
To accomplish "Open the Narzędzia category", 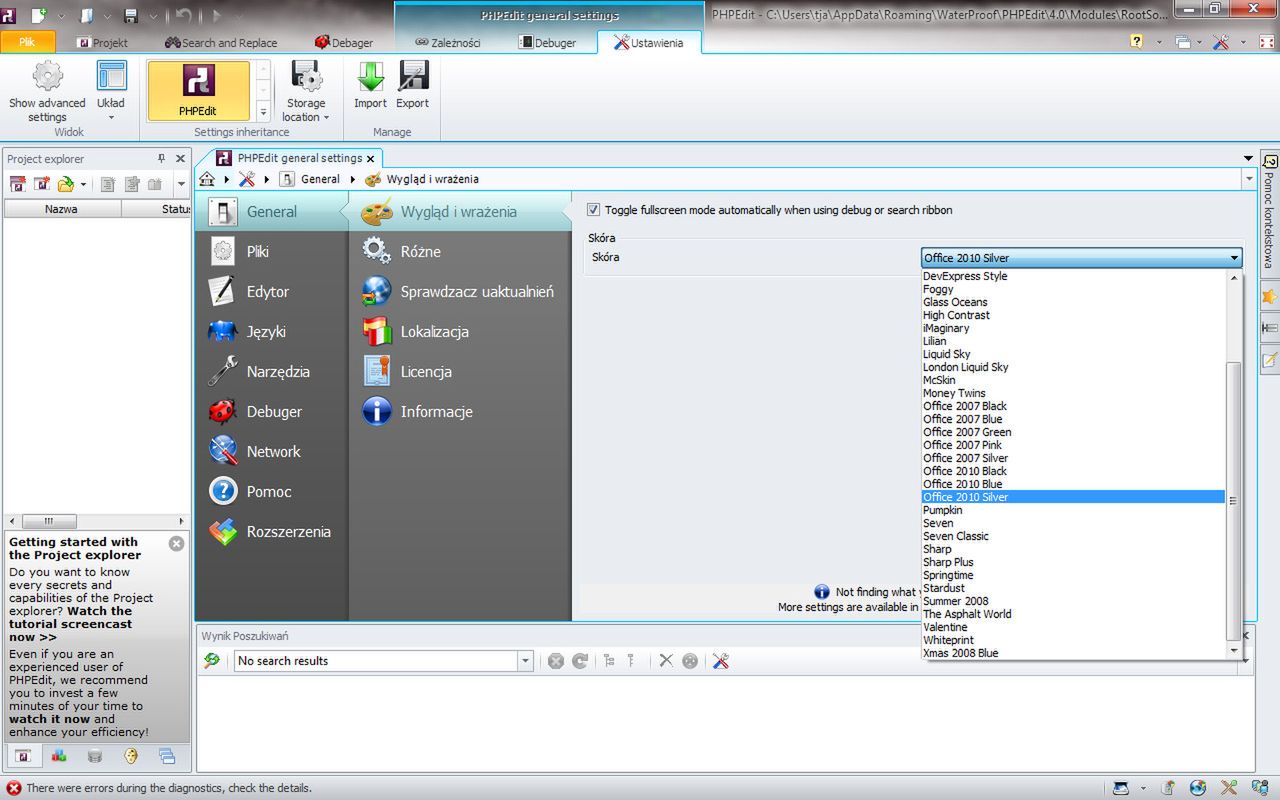I will (x=271, y=371).
